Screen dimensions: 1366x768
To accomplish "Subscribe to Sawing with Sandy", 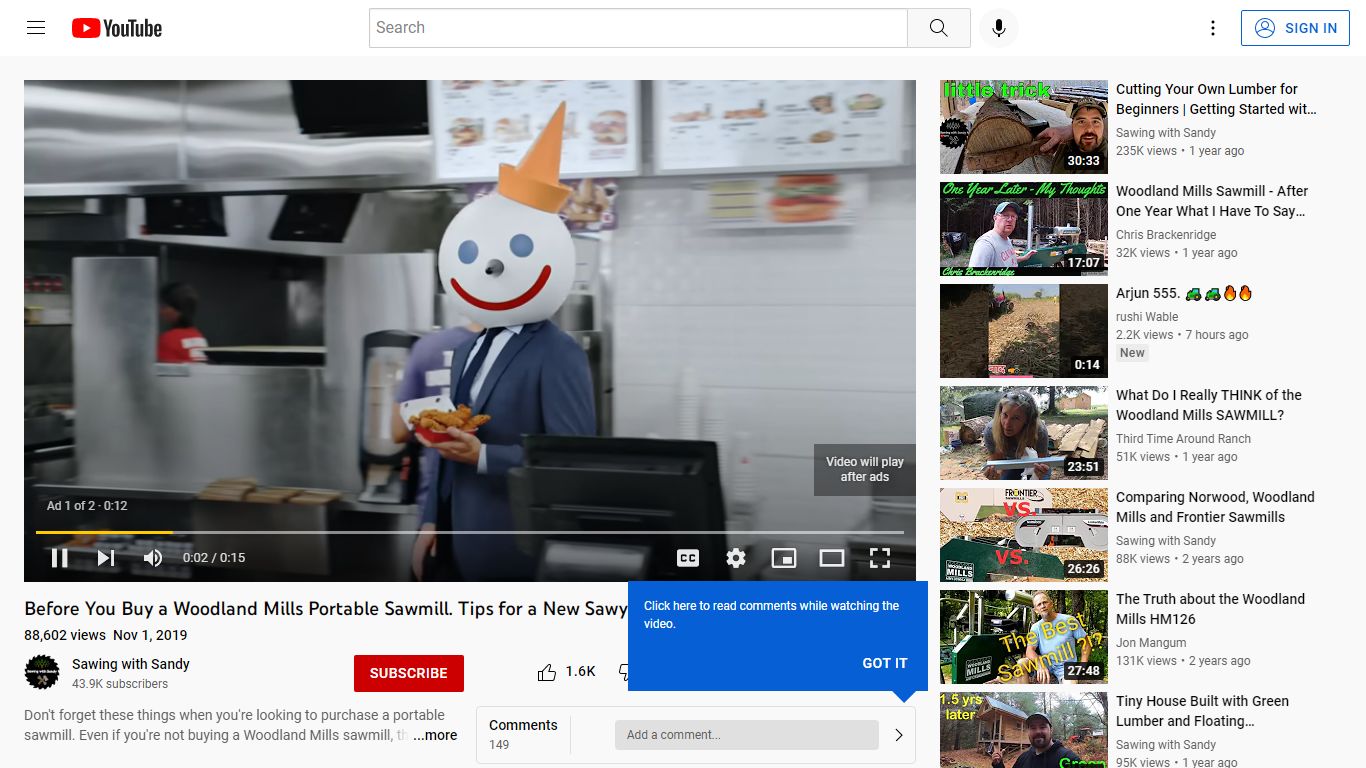I will [409, 673].
